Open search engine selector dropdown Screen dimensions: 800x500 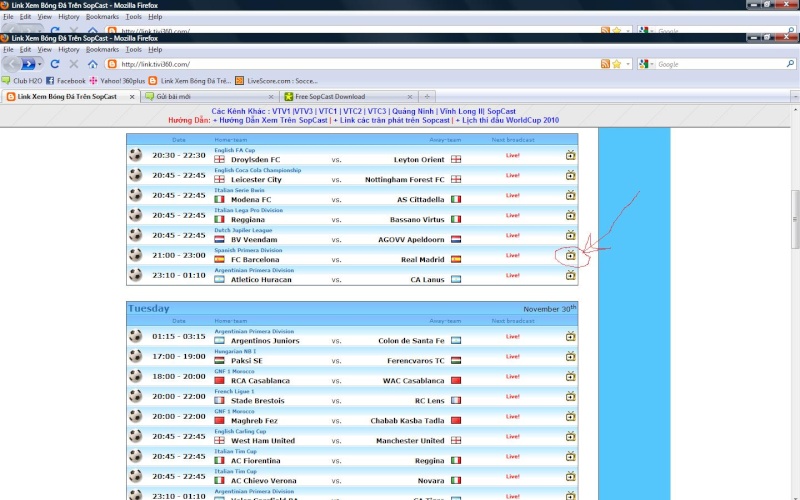(x=651, y=64)
